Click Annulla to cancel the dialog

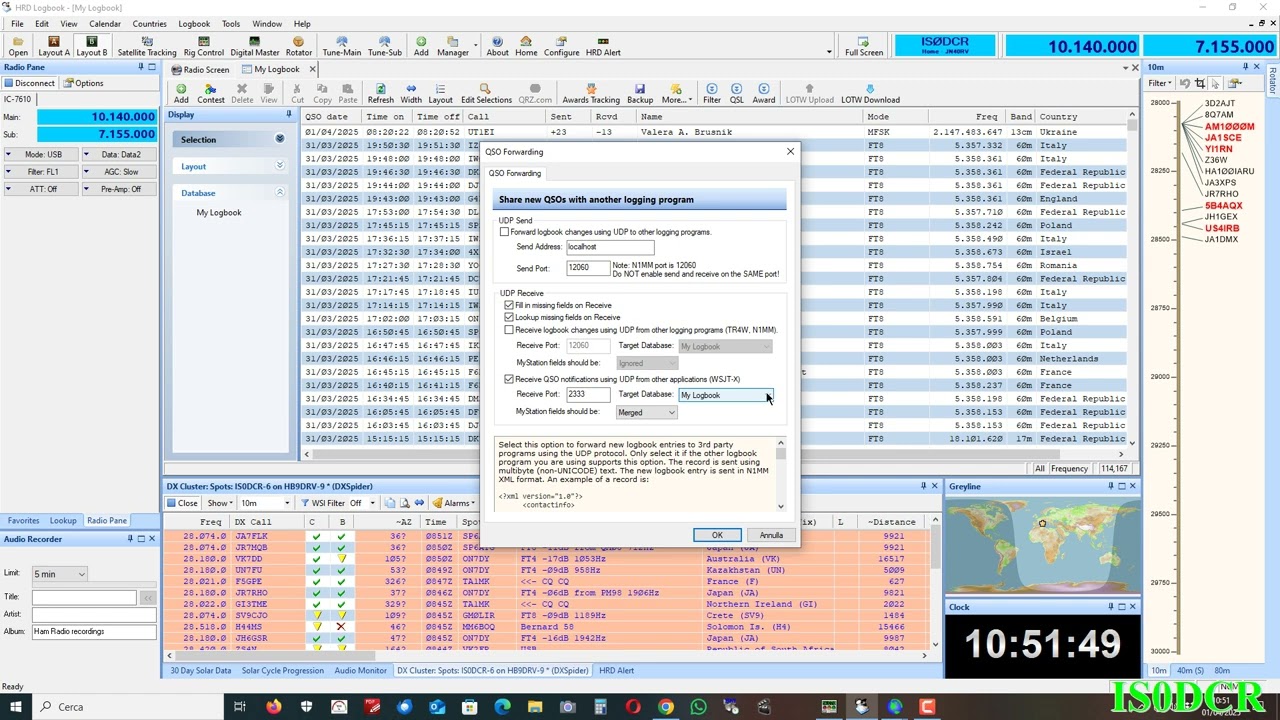tap(771, 535)
